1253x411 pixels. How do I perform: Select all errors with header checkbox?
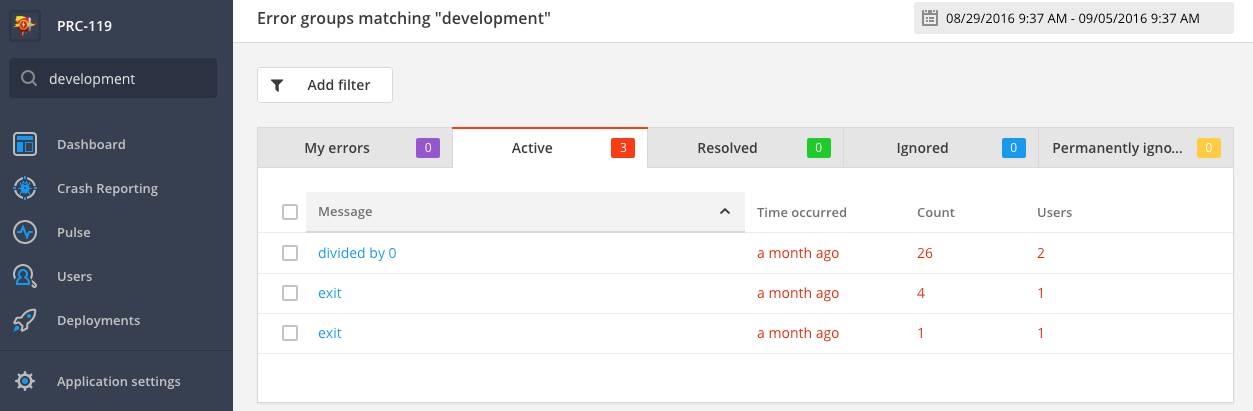(x=290, y=212)
